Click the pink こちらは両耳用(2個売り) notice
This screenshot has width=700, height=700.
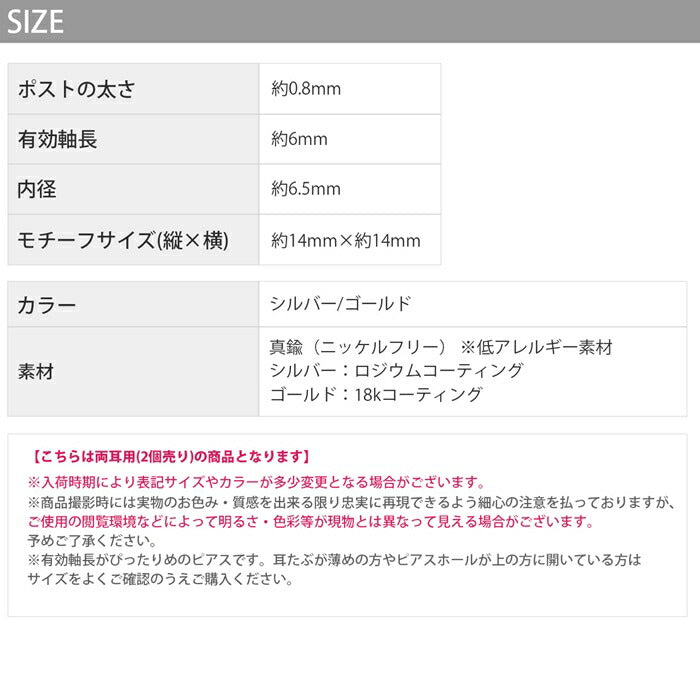coord(170,457)
